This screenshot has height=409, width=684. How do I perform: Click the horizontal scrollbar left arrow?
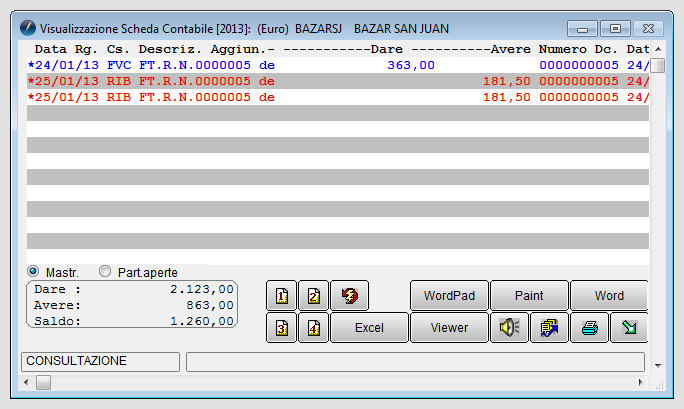[26, 382]
